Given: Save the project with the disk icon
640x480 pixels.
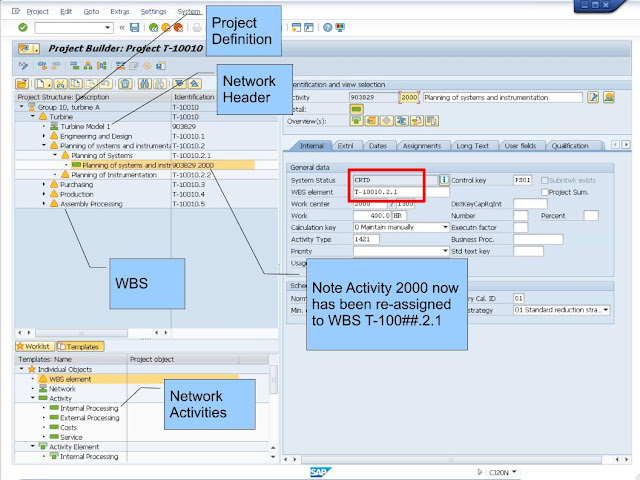Looking at the screenshot, I should click(x=134, y=27).
